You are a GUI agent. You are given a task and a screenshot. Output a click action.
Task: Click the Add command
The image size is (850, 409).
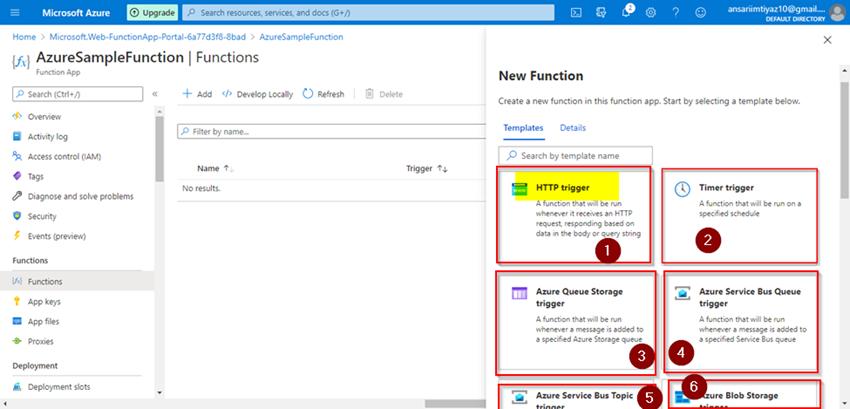tap(197, 94)
